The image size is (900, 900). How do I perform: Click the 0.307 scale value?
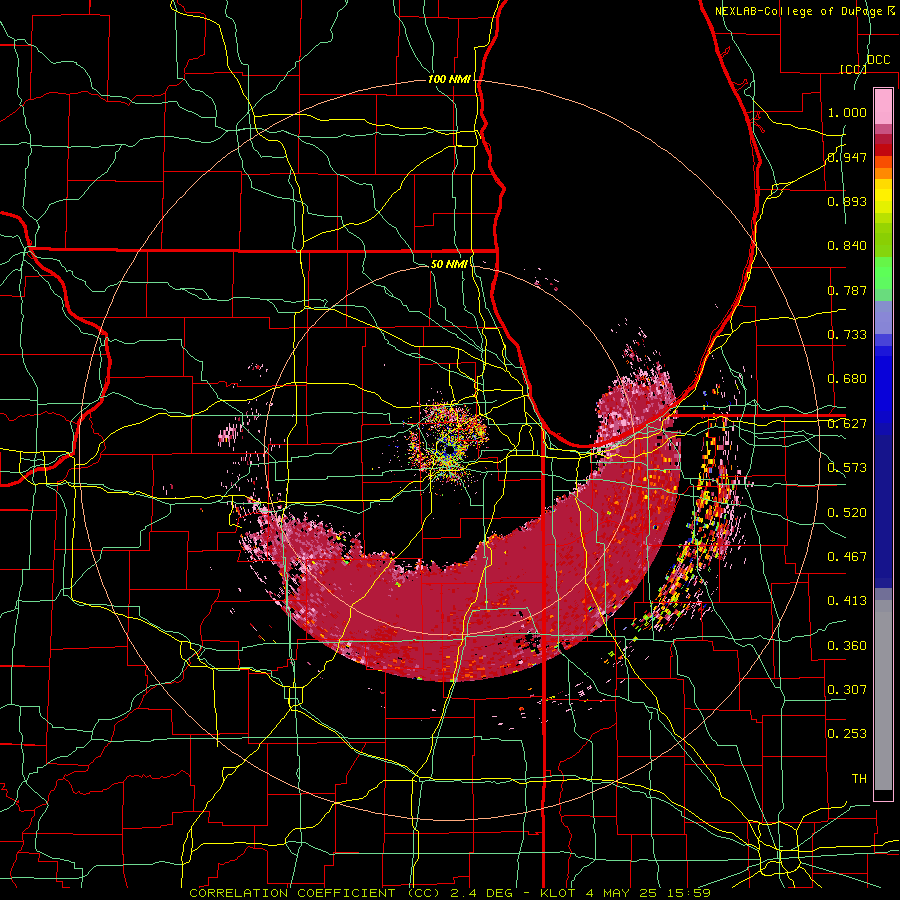coord(847,690)
